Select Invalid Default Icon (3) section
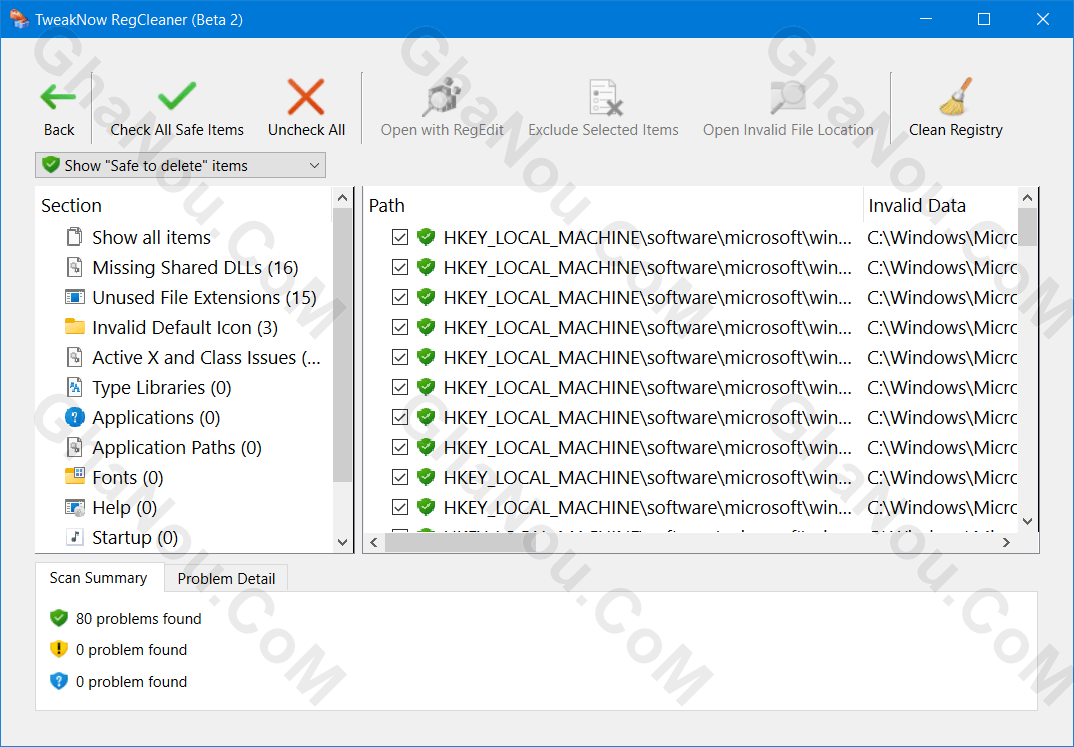1074x747 pixels. (185, 328)
